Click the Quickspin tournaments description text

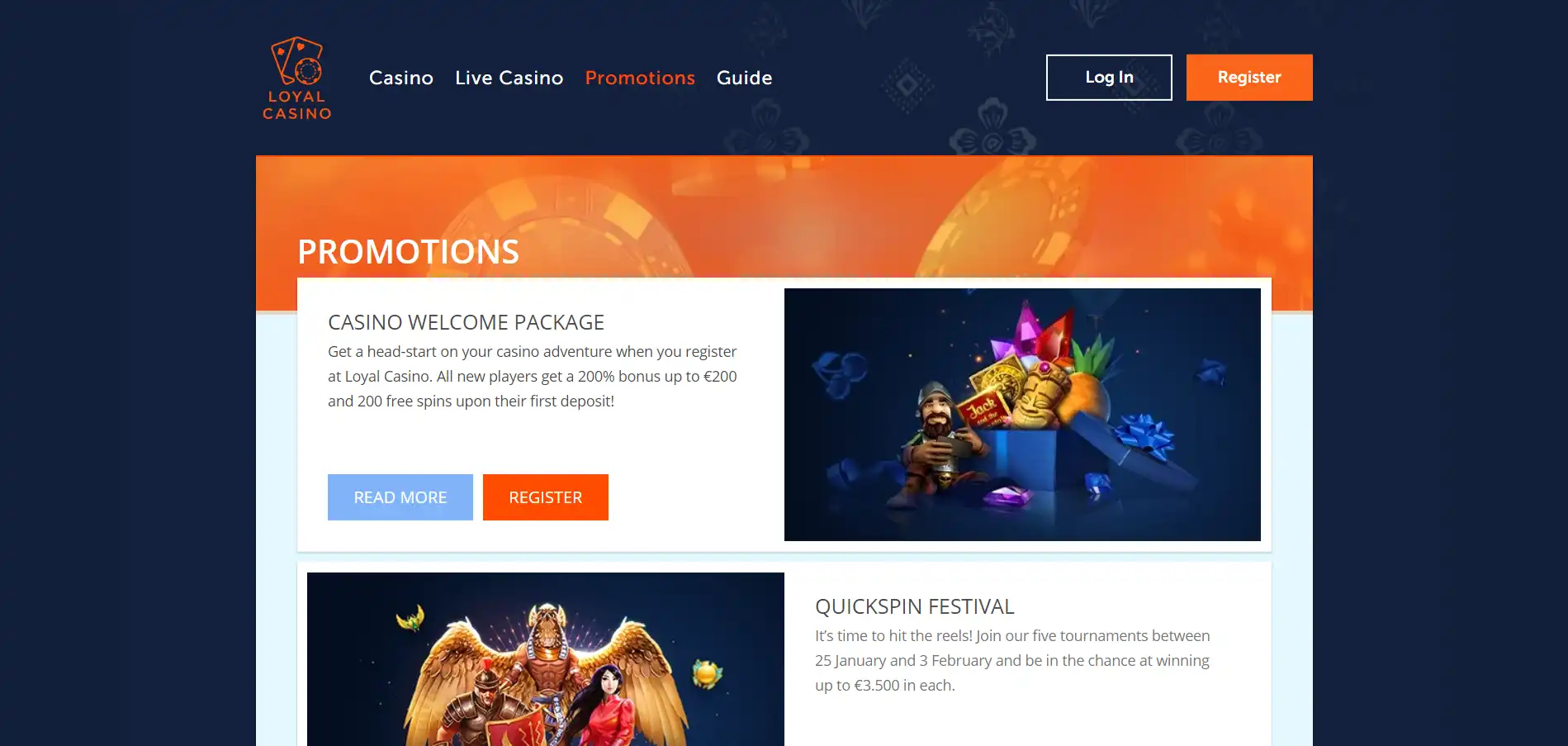coord(1012,660)
